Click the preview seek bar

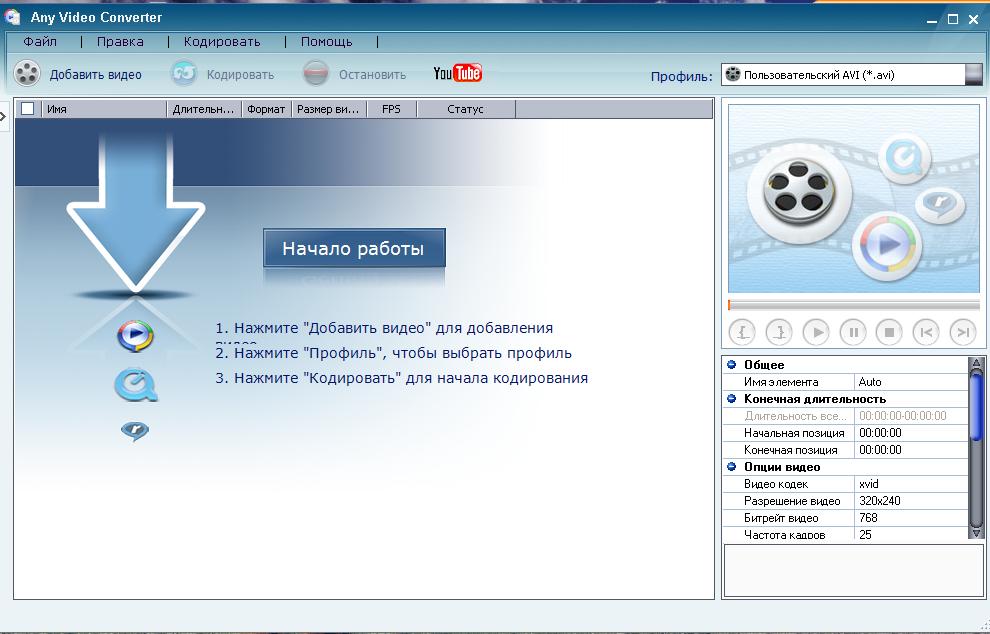(x=854, y=305)
